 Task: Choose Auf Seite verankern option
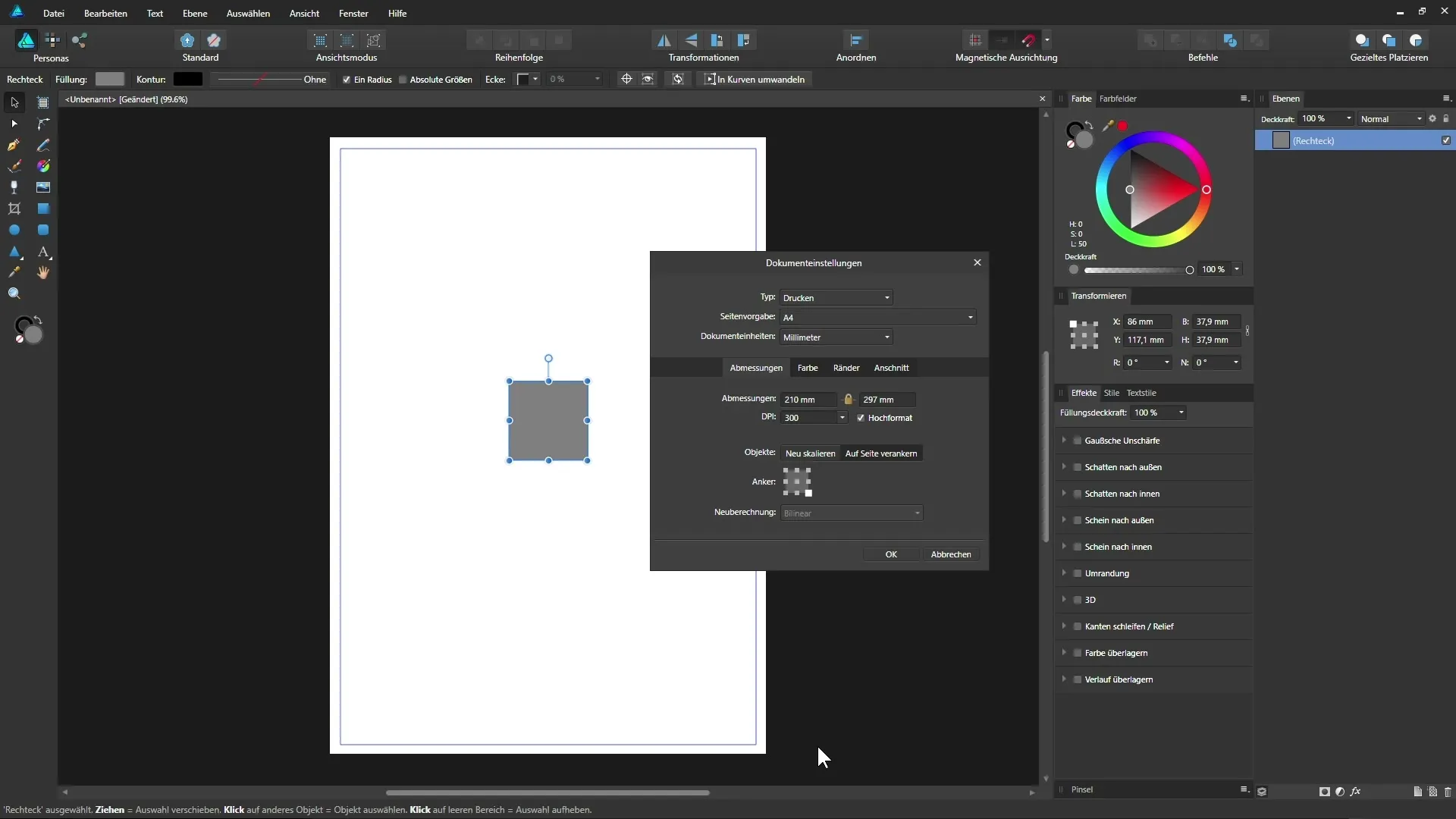[x=881, y=453]
